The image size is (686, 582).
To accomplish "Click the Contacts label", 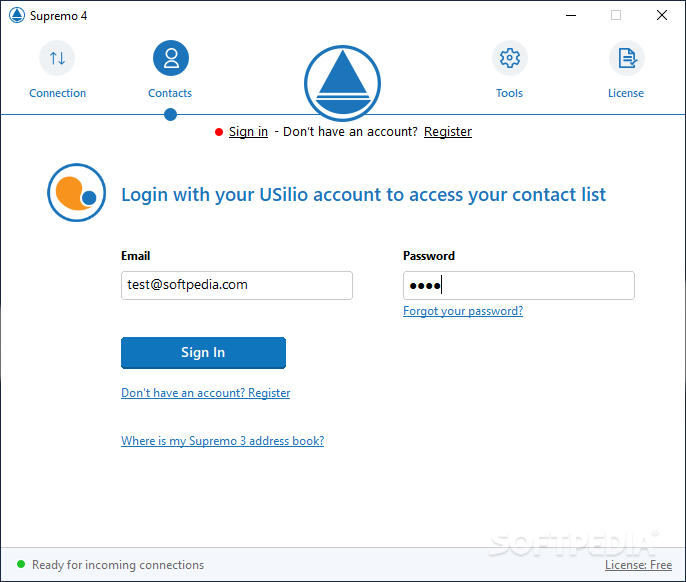I will coord(170,93).
